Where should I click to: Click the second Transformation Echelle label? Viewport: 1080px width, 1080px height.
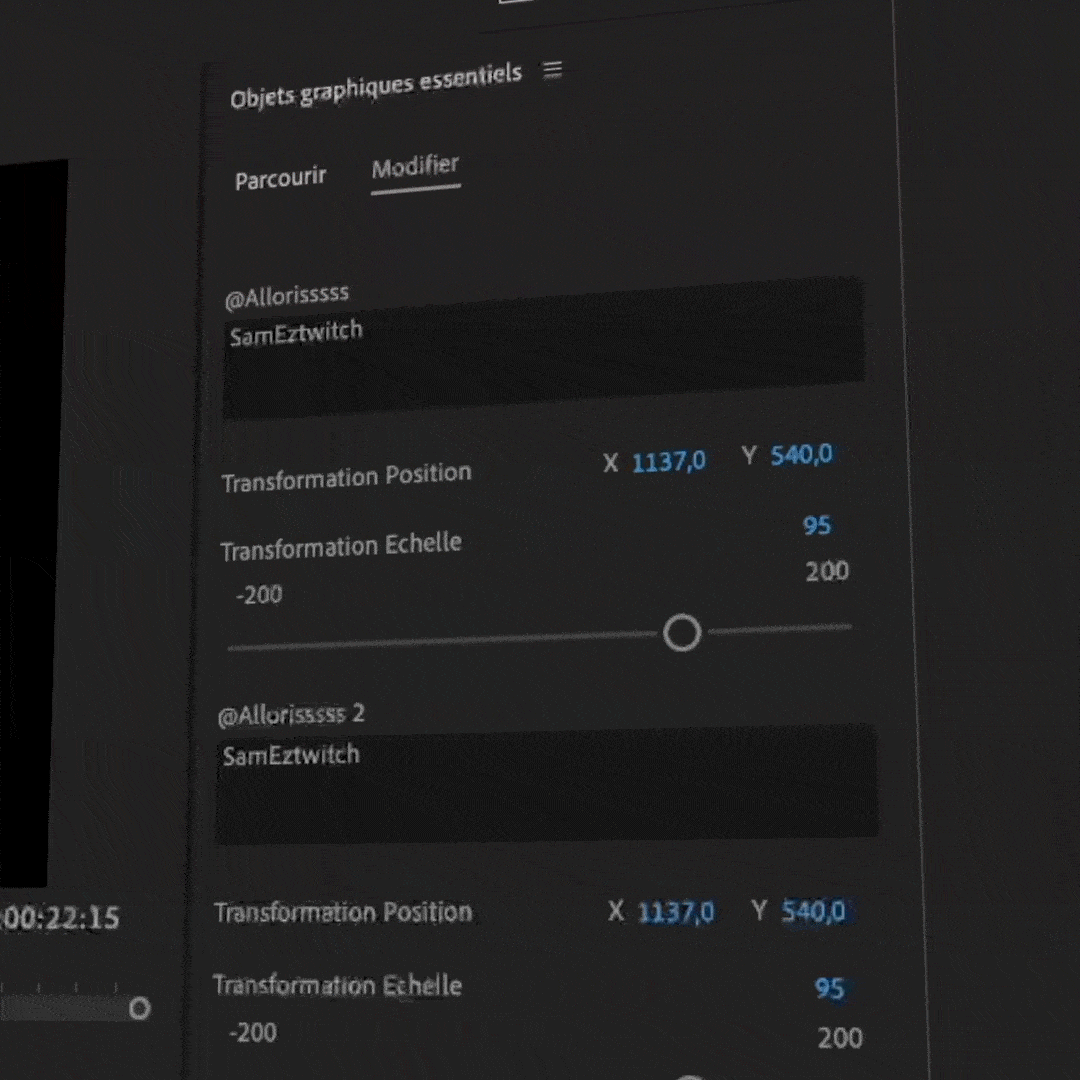tap(337, 985)
